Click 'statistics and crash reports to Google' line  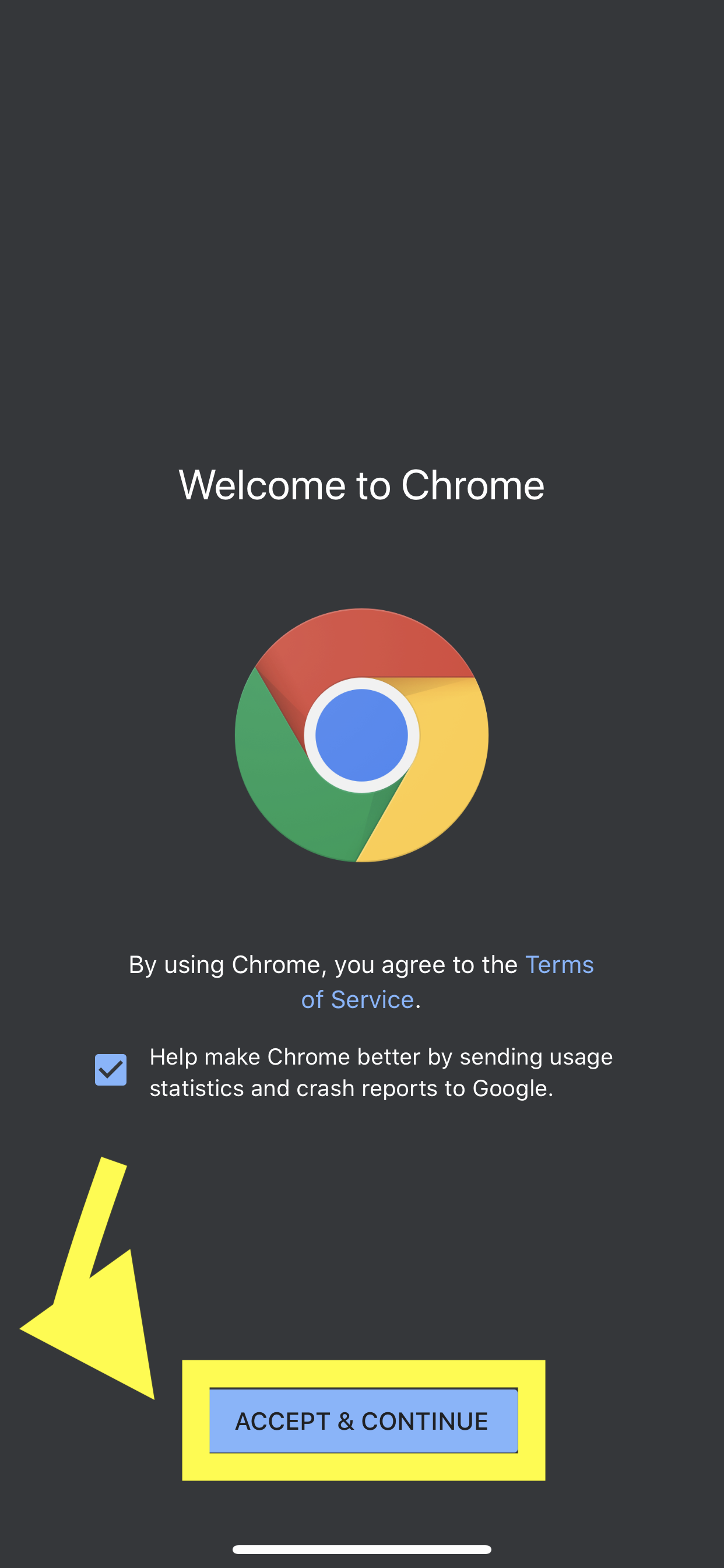pyautogui.click(x=352, y=1088)
